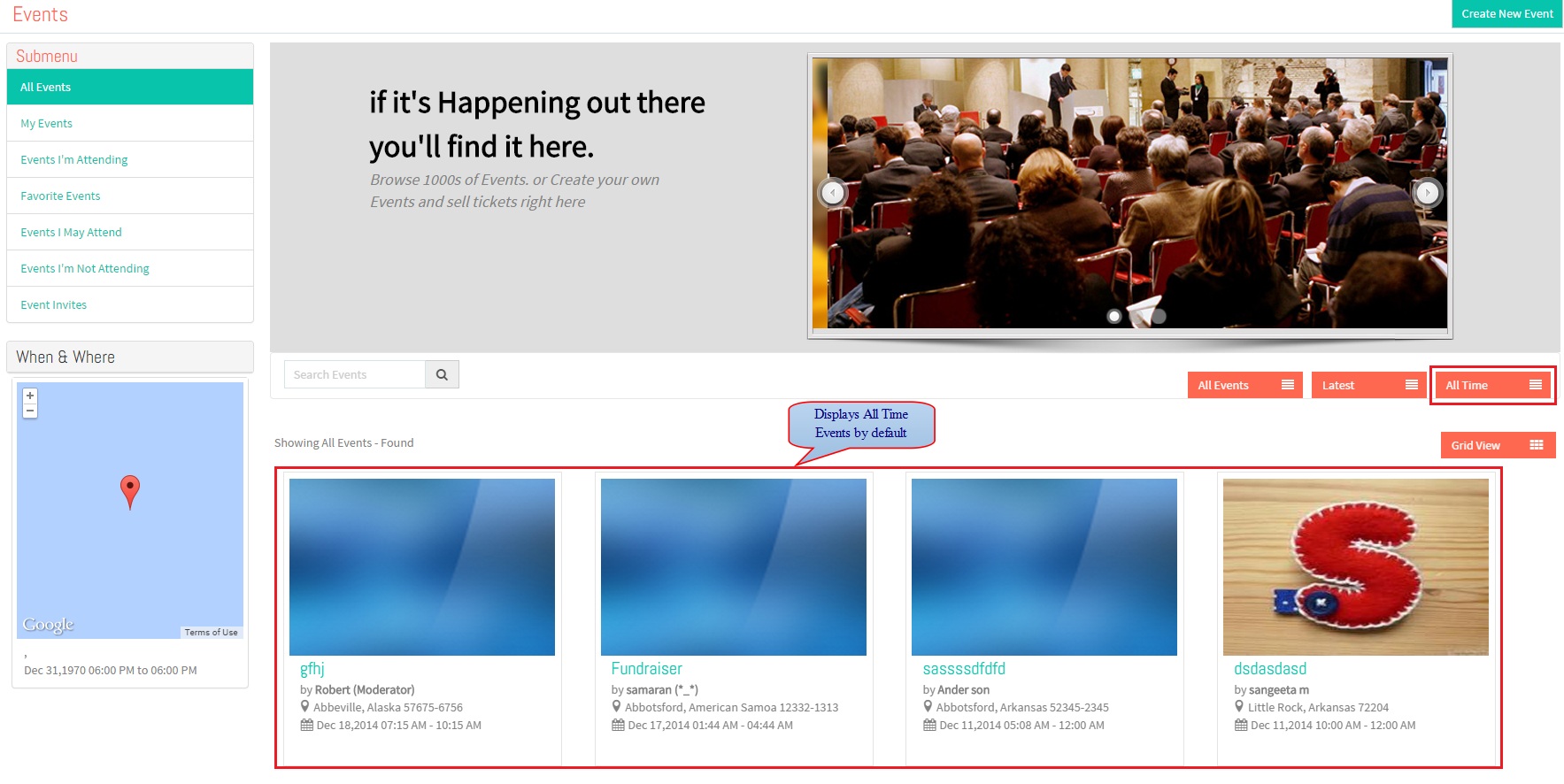Click 'Little Rock, Arkansas 72204' location text
This screenshot has height=784, width=1564.
click(x=1318, y=707)
